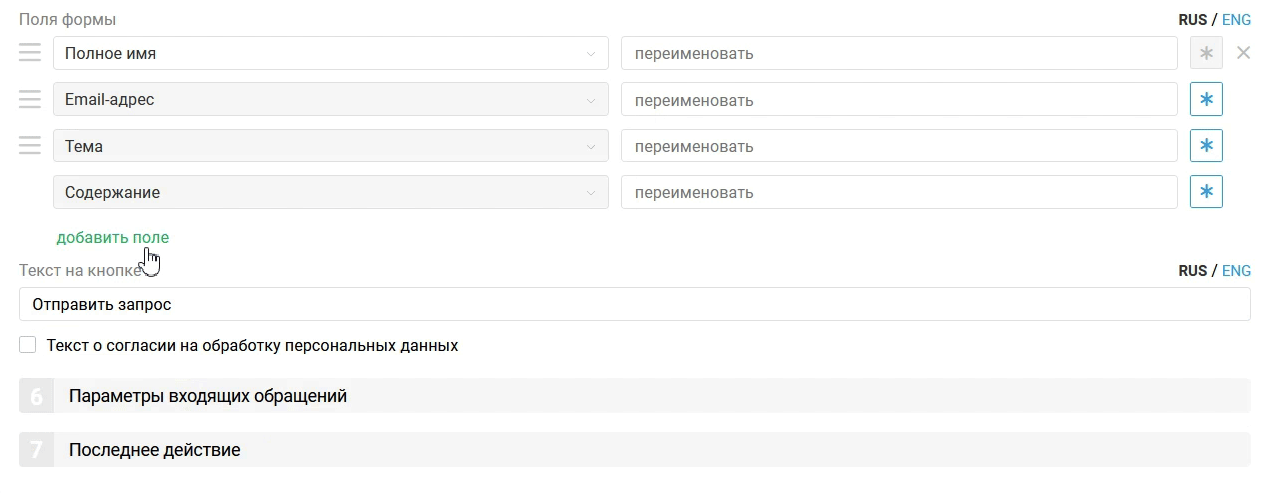Remove the Полное имя field with X icon
Screen dimensions: 1279x493
(x=1243, y=53)
